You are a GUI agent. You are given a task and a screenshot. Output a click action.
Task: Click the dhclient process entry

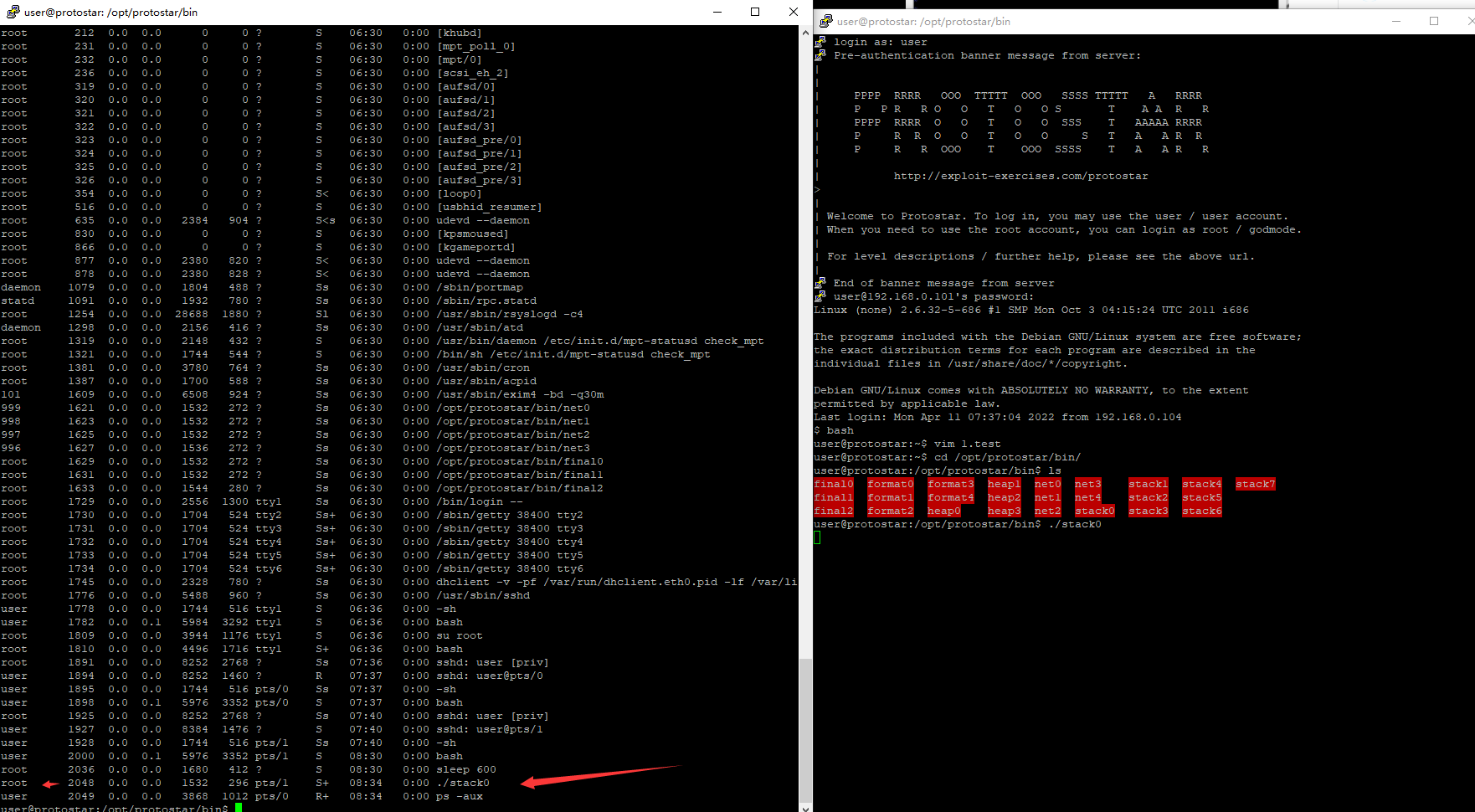[x=617, y=582]
